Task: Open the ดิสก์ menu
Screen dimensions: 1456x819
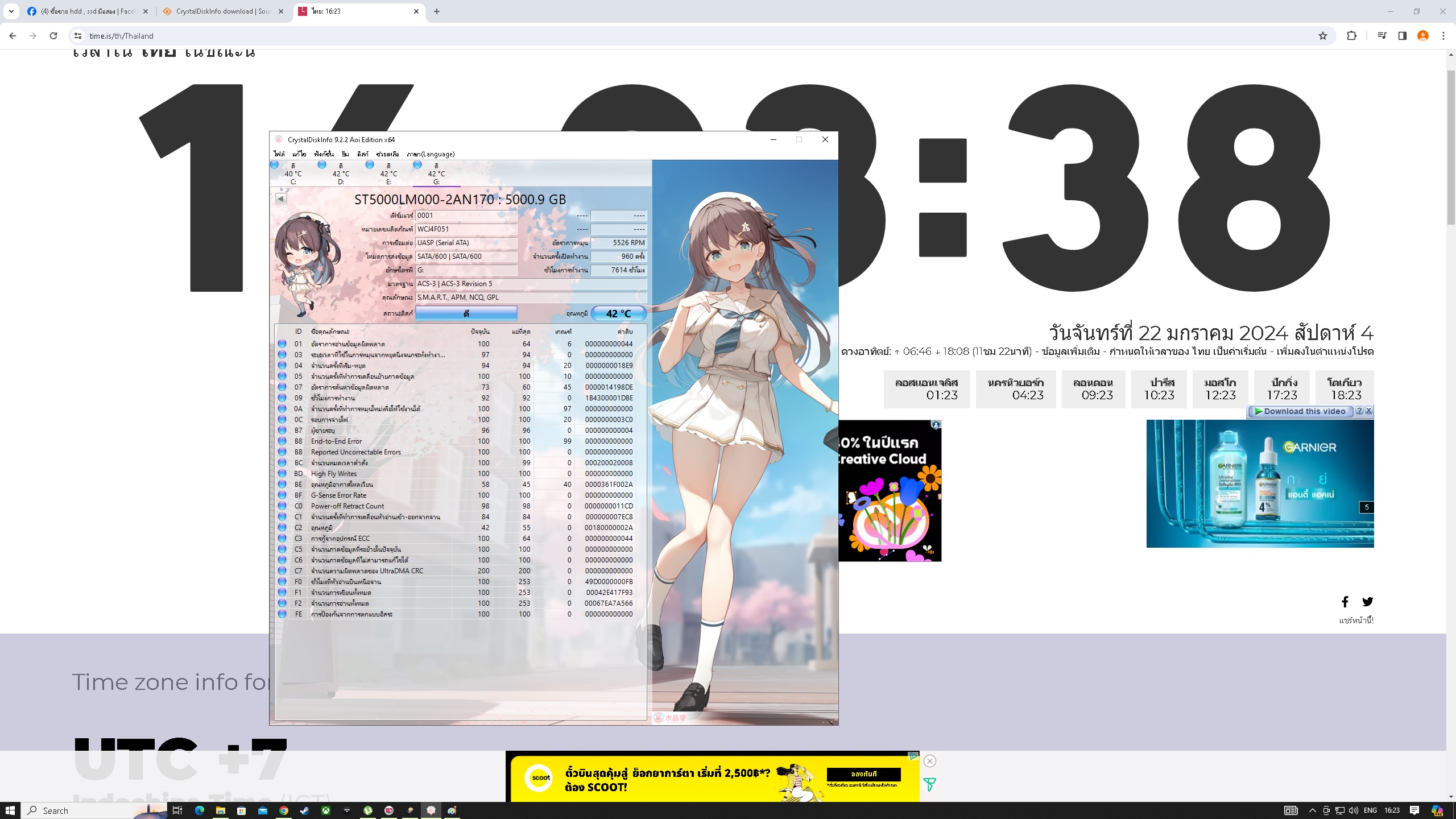Action: pos(363,154)
